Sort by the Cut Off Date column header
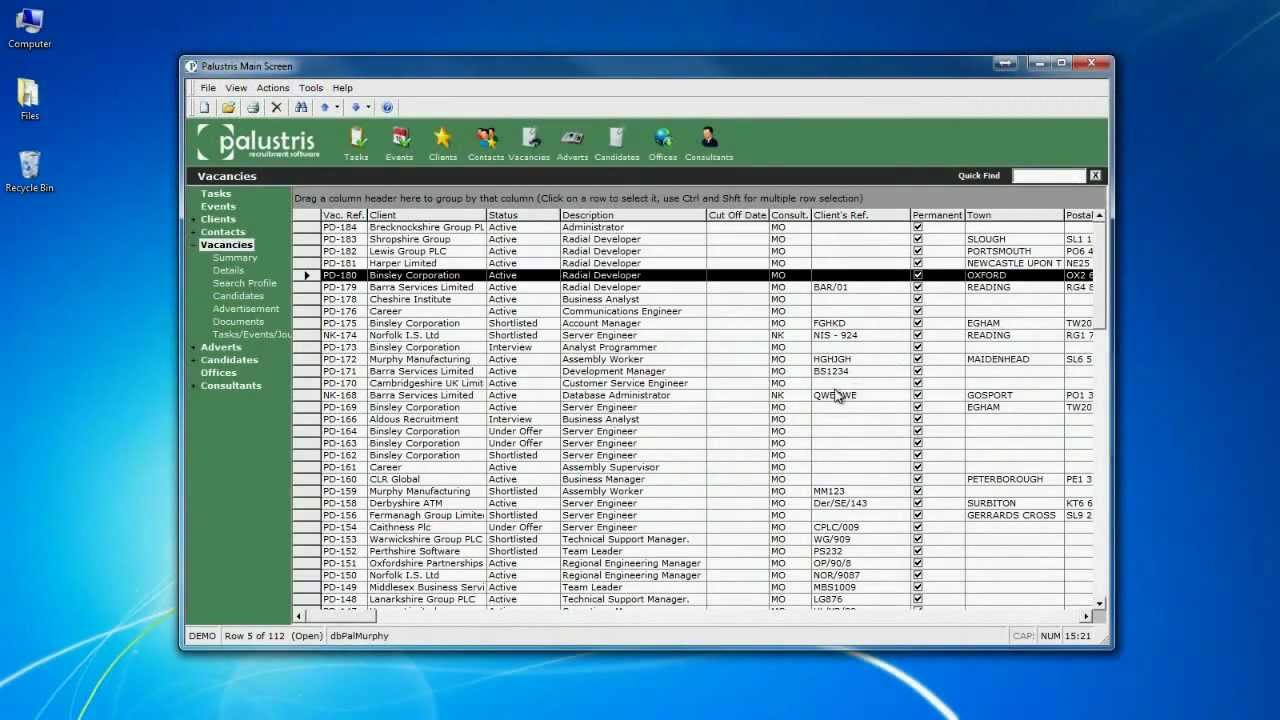 pos(737,215)
